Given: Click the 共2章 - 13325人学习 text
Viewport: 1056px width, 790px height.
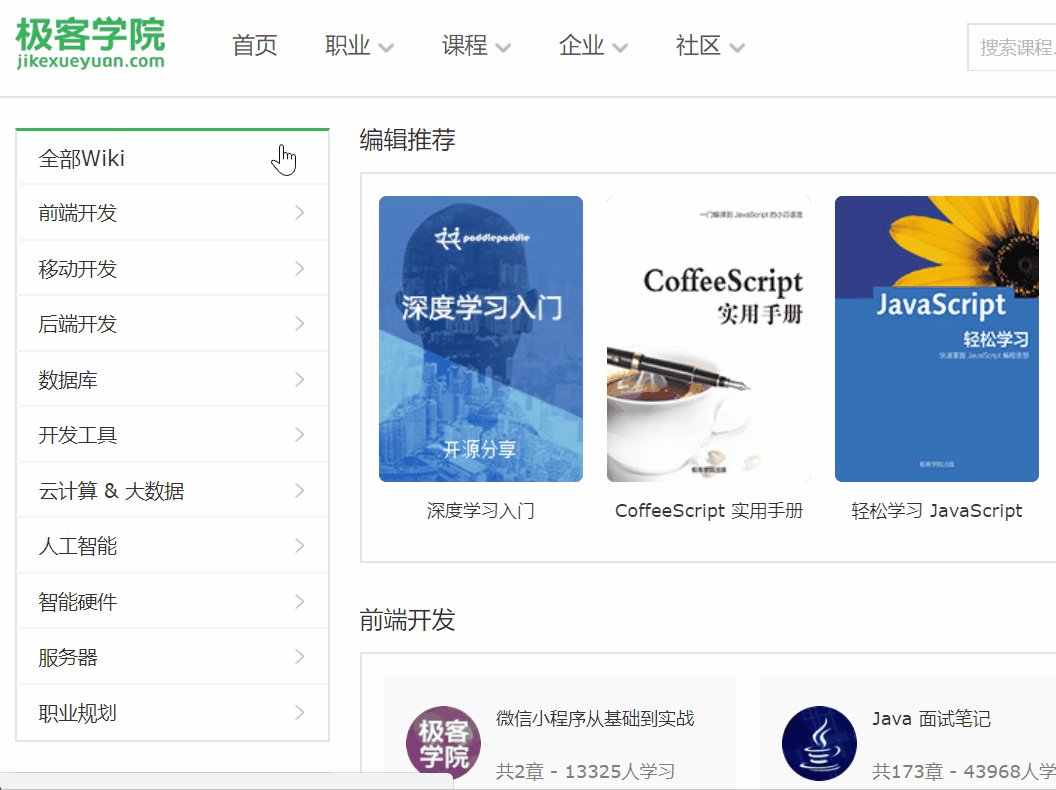Looking at the screenshot, I should pos(585,772).
